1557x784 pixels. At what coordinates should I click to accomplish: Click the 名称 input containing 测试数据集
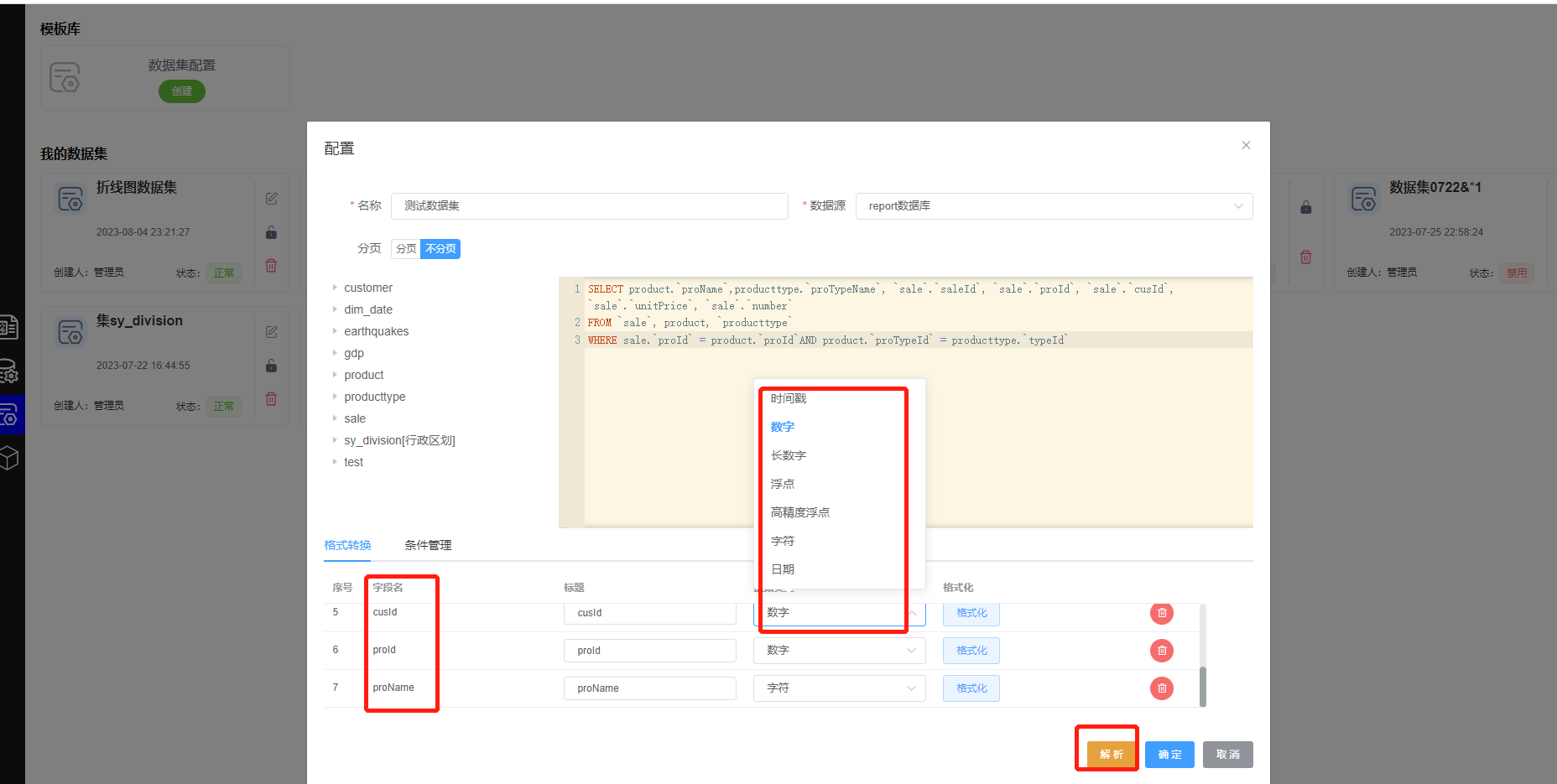point(590,206)
